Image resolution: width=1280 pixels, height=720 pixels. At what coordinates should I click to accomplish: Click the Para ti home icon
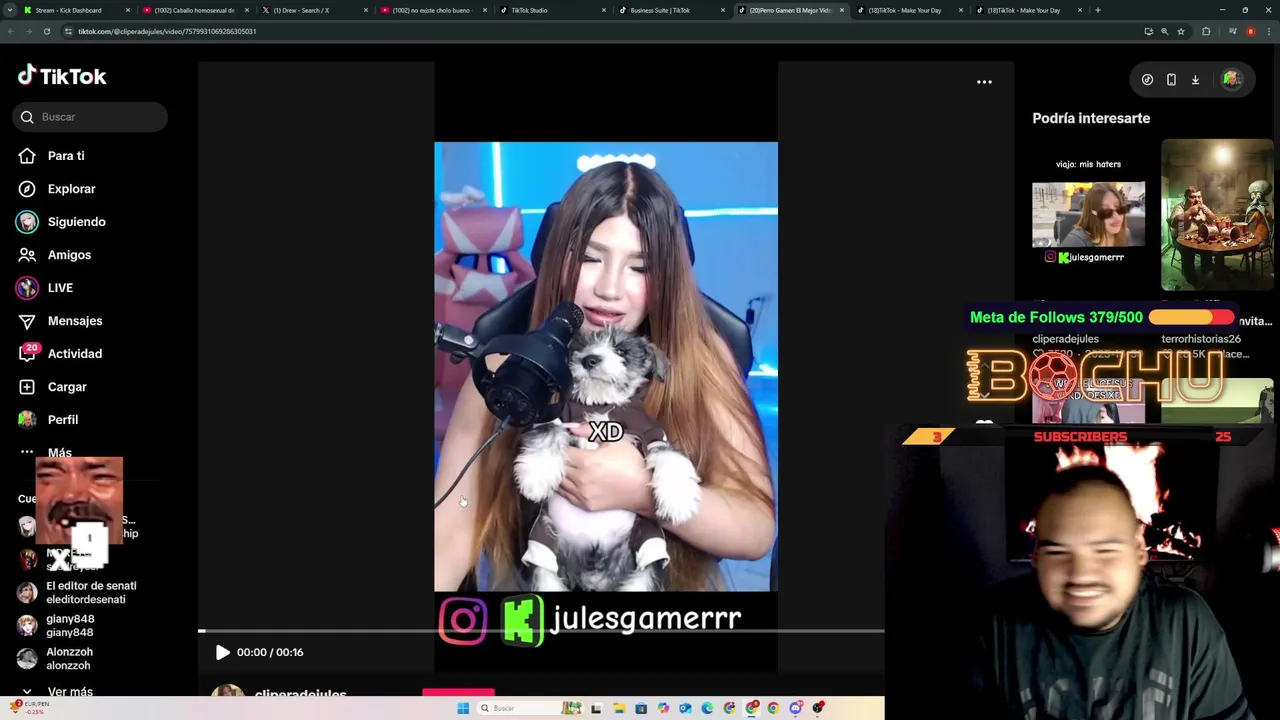(x=27, y=156)
